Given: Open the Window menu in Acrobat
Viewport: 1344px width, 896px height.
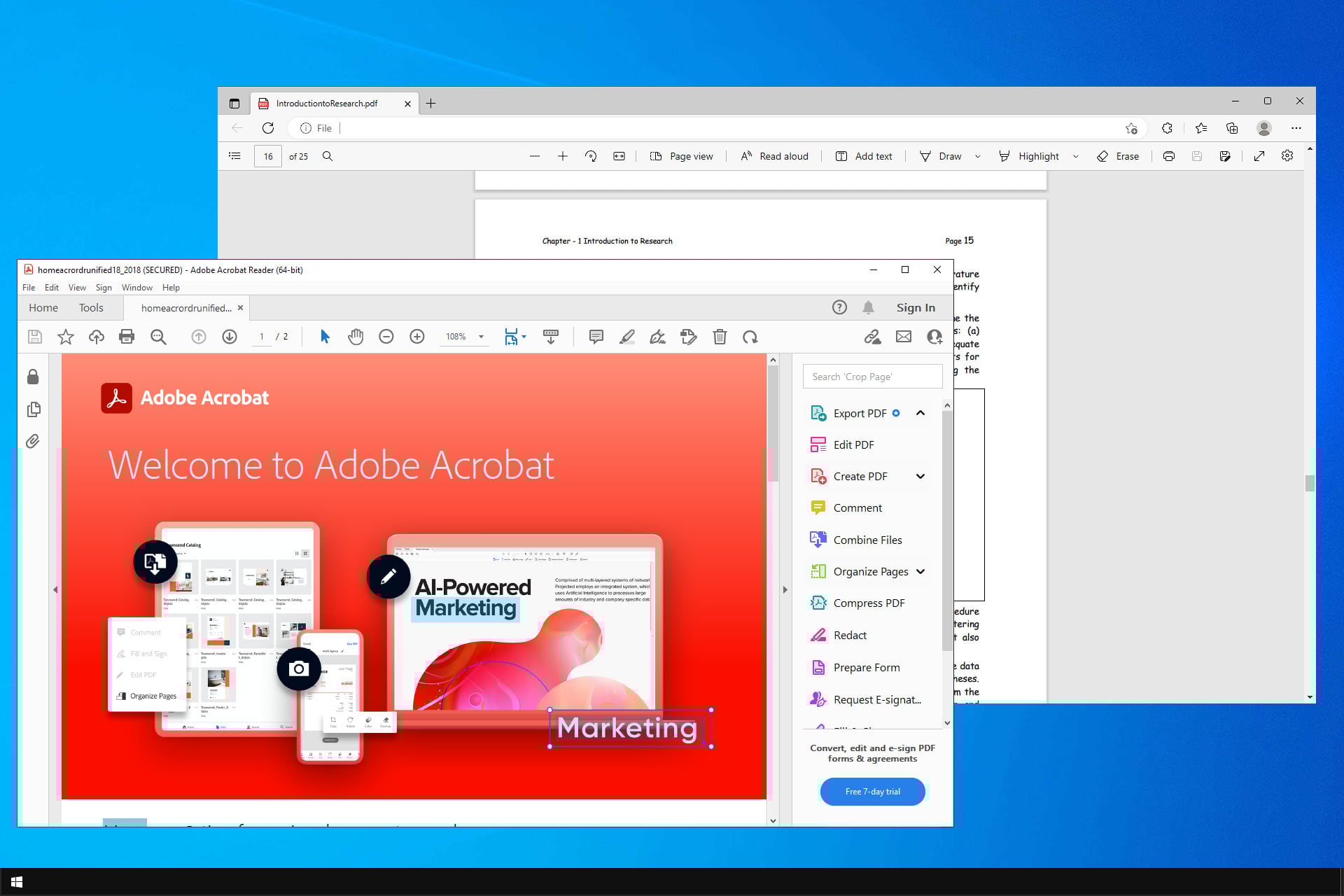Looking at the screenshot, I should [x=136, y=288].
